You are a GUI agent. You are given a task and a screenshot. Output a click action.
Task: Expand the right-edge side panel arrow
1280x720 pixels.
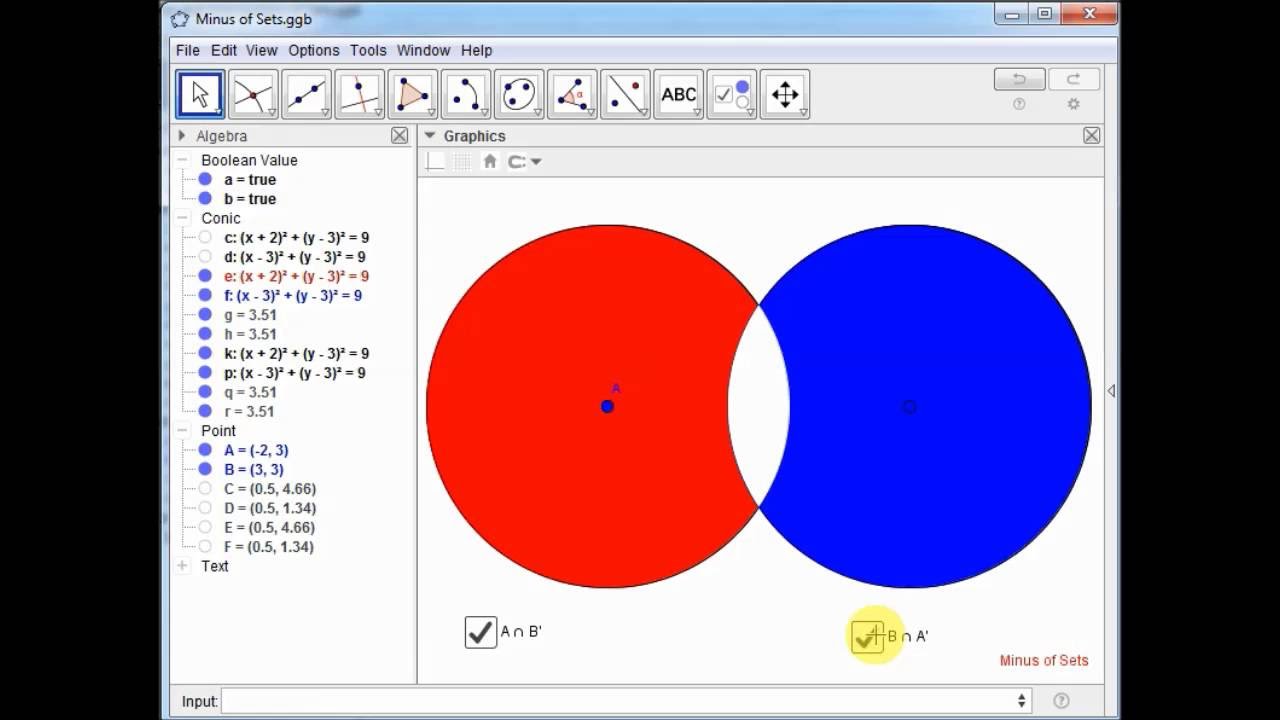[1111, 391]
